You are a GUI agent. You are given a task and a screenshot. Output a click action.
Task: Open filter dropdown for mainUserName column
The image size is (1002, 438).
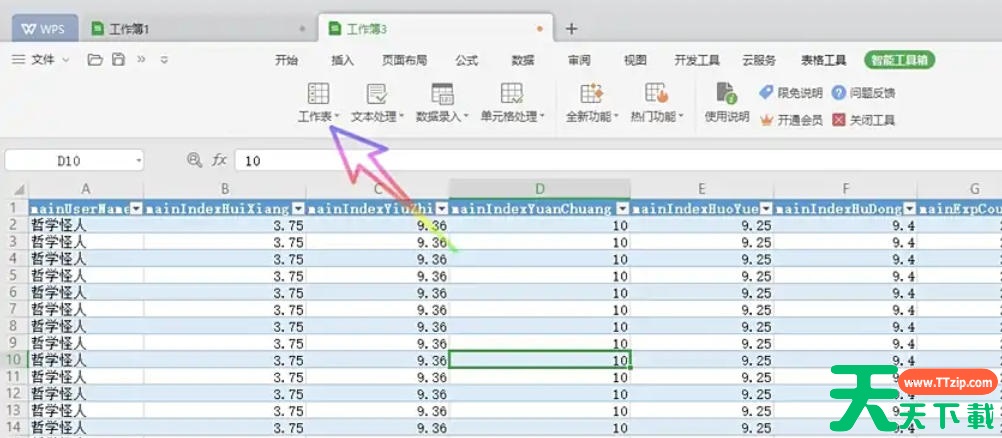click(x=135, y=209)
